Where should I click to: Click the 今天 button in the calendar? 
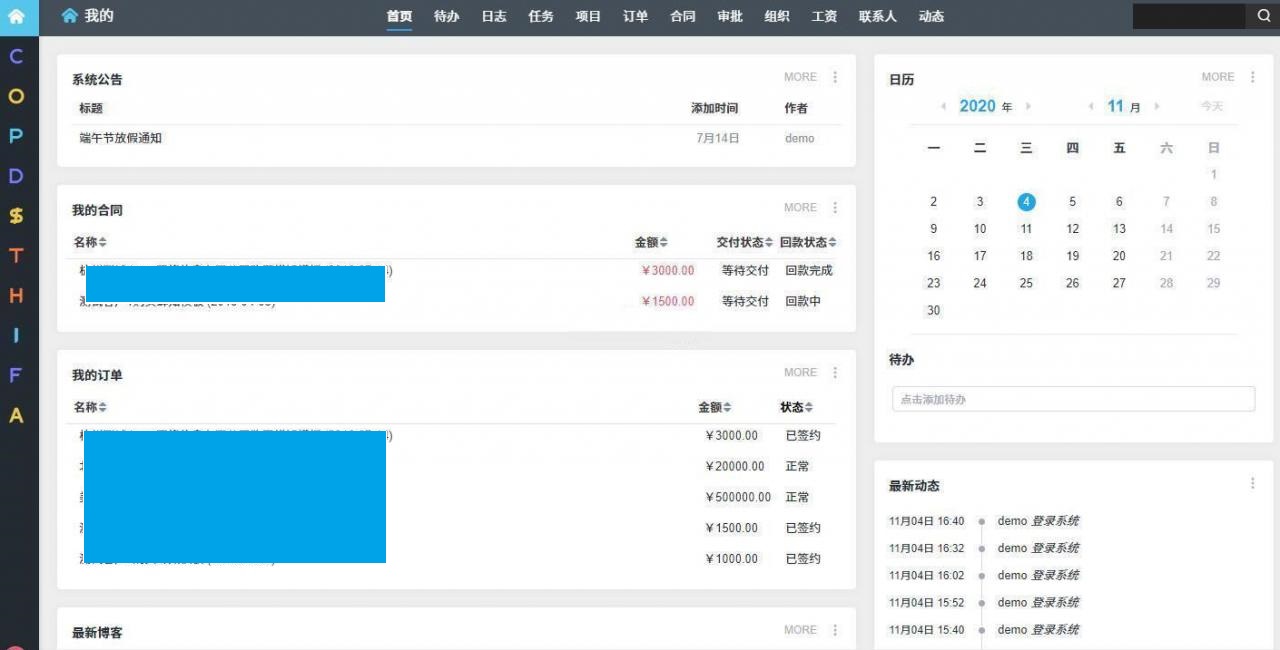click(1211, 106)
